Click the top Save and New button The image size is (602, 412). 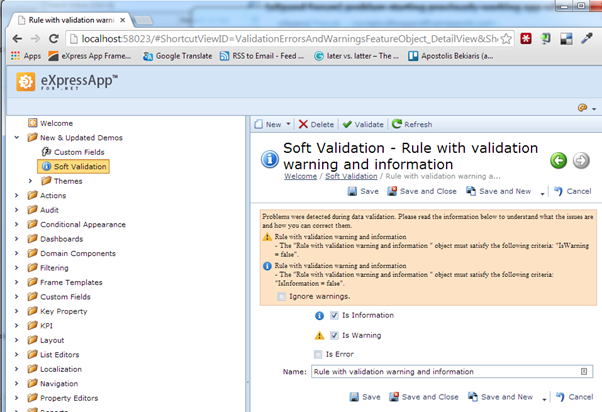pyautogui.click(x=498, y=191)
